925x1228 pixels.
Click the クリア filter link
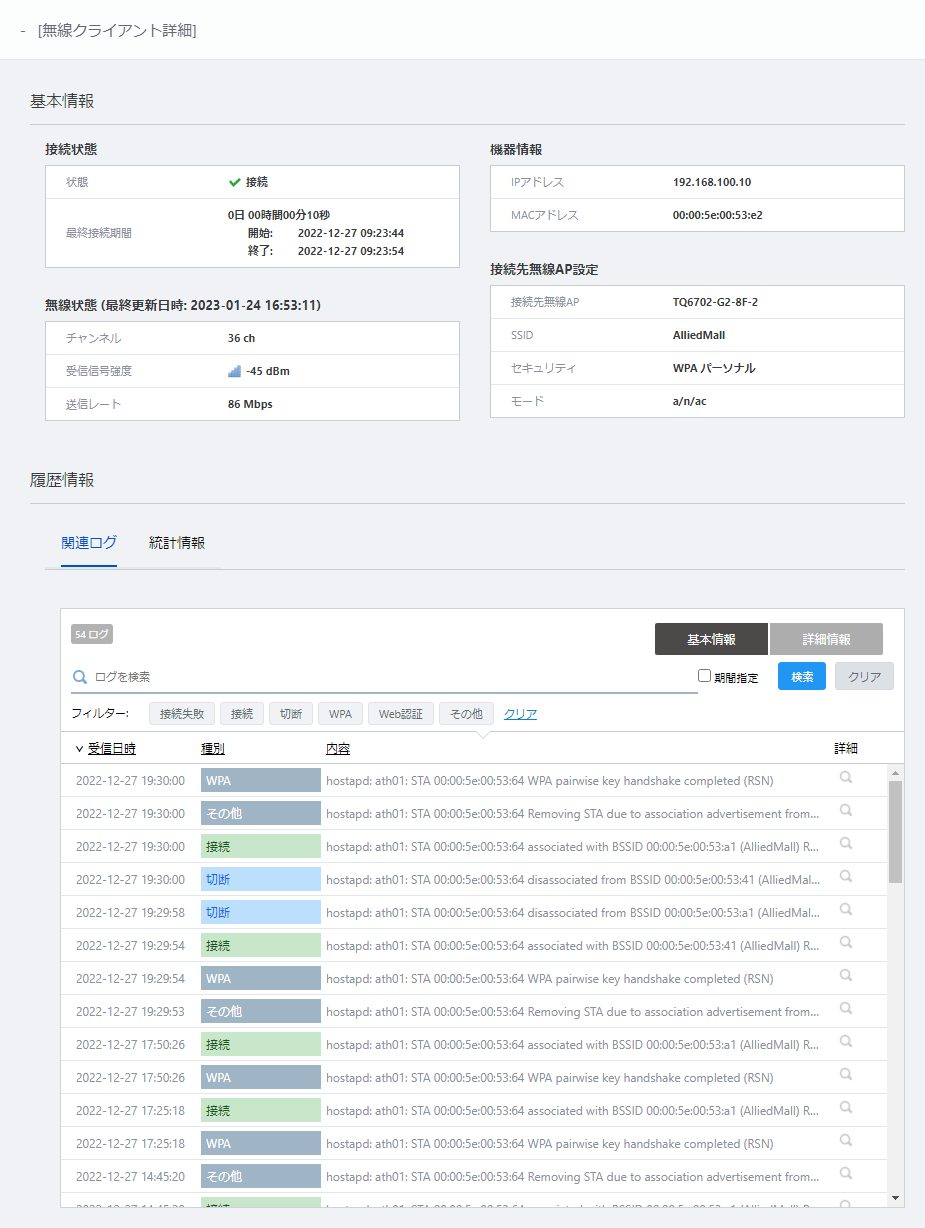point(520,714)
